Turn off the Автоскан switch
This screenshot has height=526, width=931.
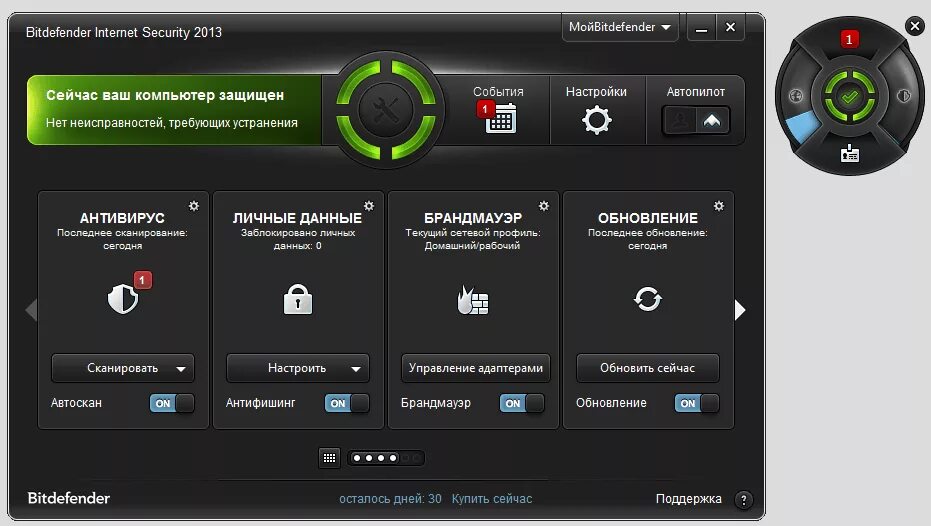coord(172,404)
